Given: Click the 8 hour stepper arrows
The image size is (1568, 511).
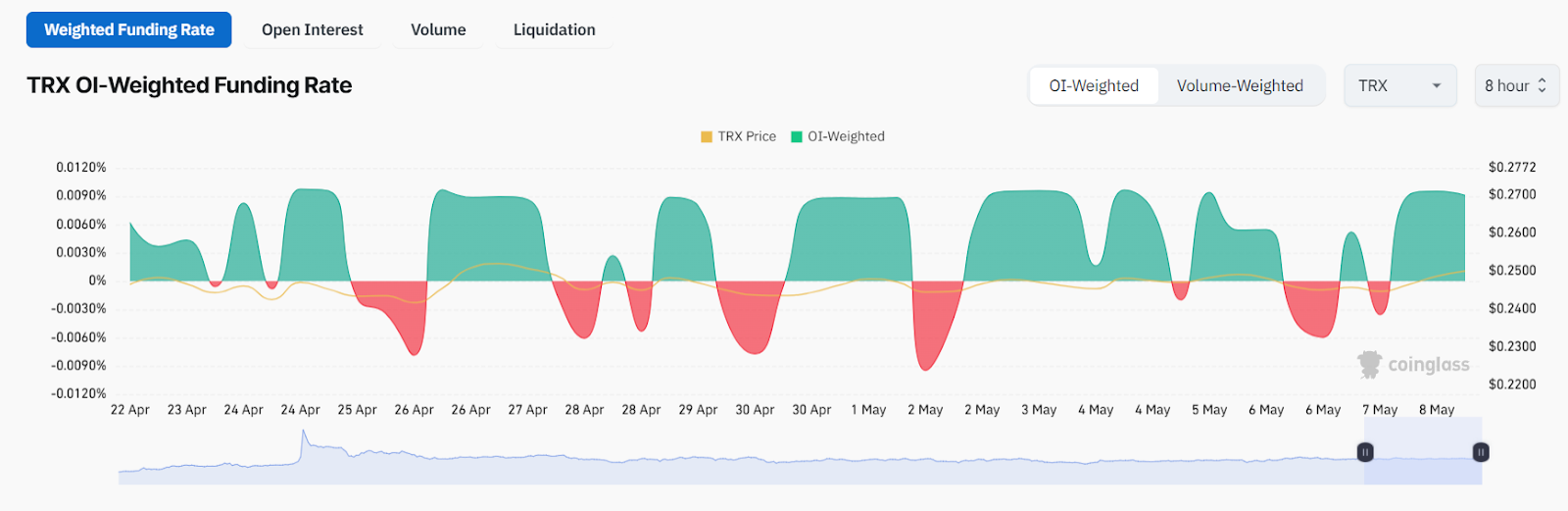Looking at the screenshot, I should click(x=1542, y=85).
